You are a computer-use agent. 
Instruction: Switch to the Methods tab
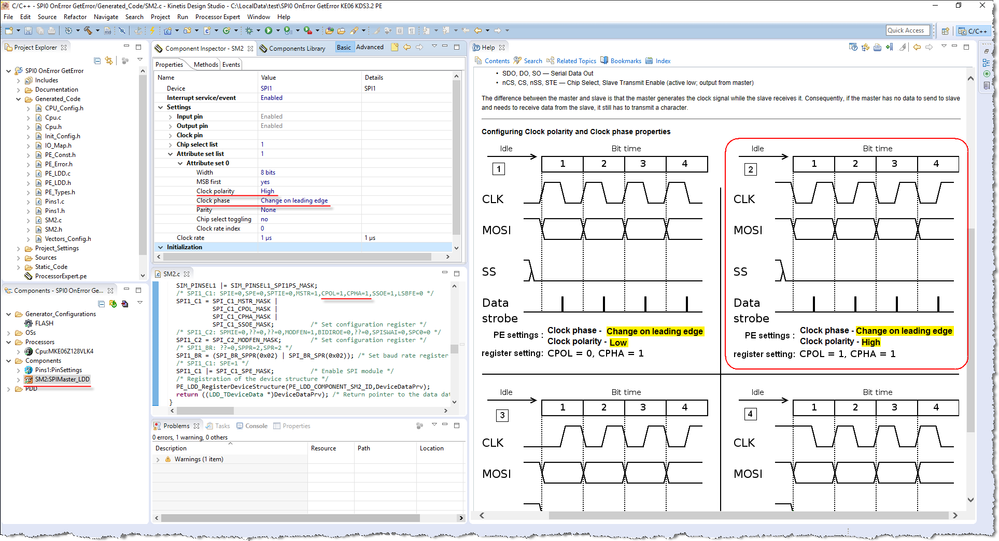click(205, 64)
